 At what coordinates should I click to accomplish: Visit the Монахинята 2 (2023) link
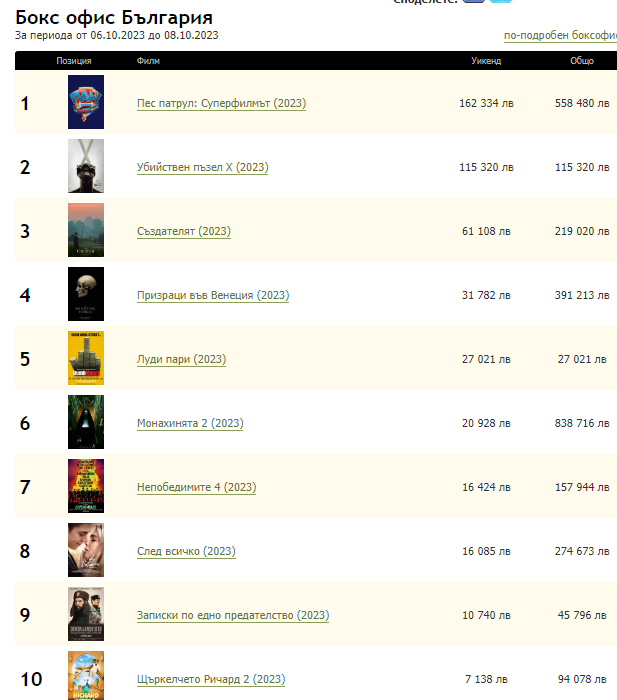[189, 424]
